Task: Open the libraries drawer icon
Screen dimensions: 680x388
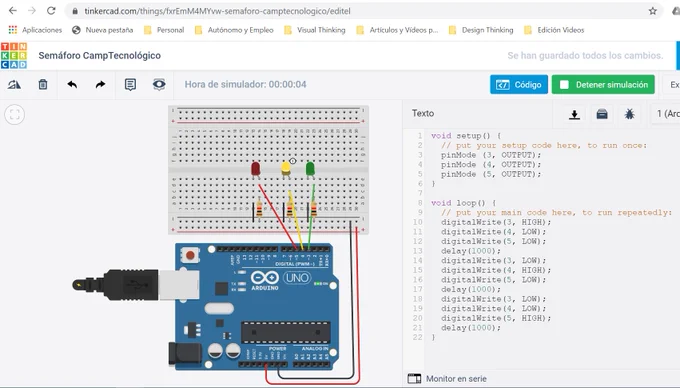Action: click(x=602, y=114)
